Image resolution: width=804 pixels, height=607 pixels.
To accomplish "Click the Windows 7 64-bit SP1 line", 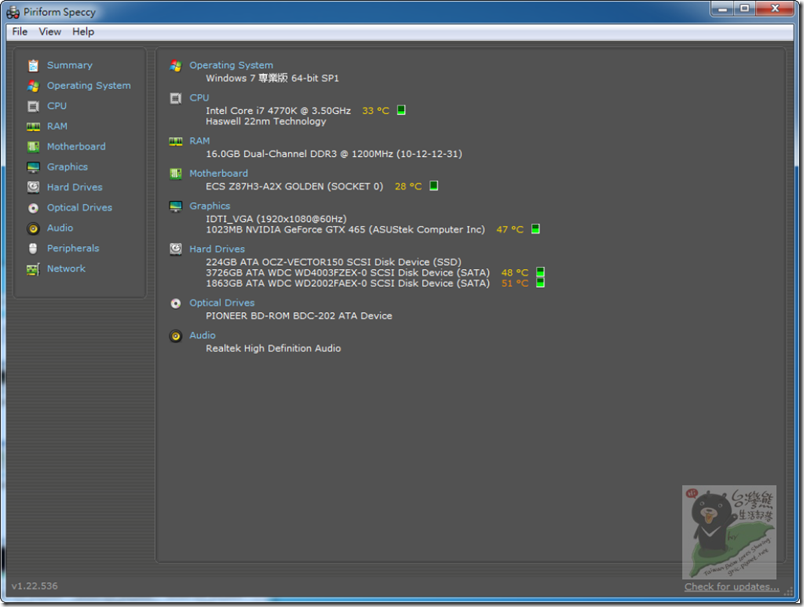I will (x=272, y=78).
